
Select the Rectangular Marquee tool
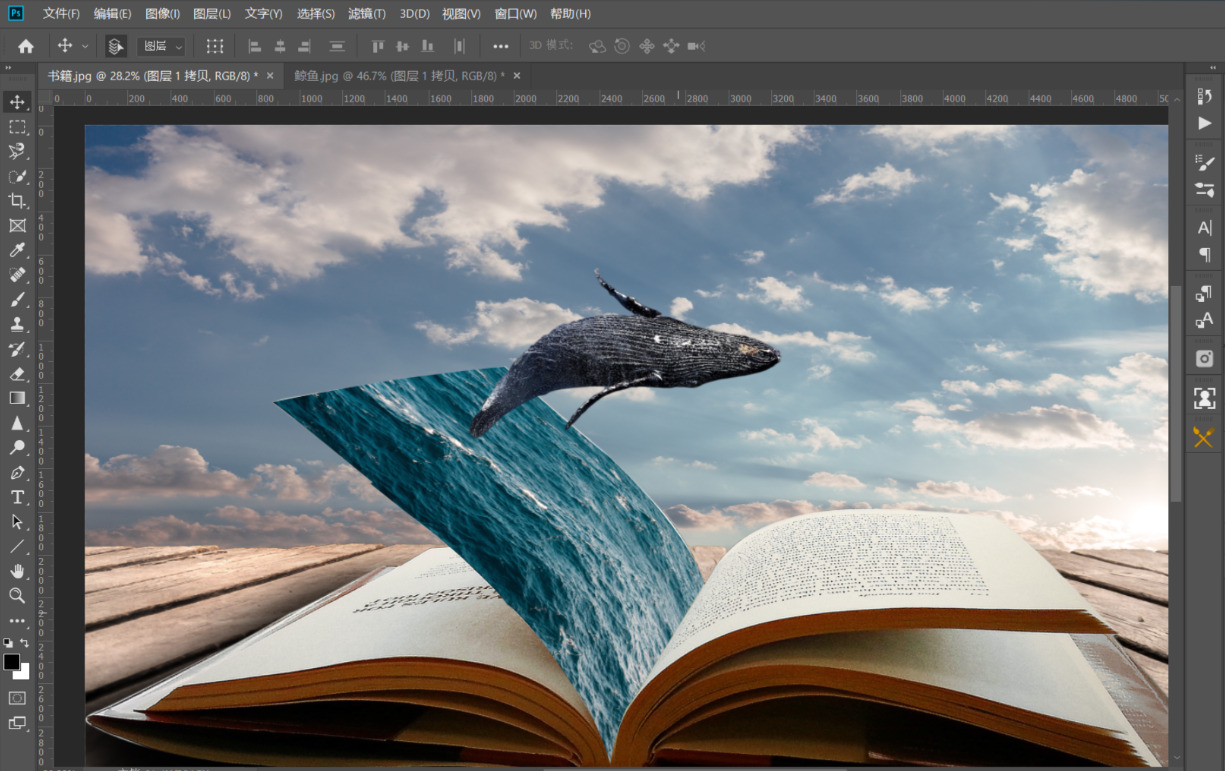point(17,127)
